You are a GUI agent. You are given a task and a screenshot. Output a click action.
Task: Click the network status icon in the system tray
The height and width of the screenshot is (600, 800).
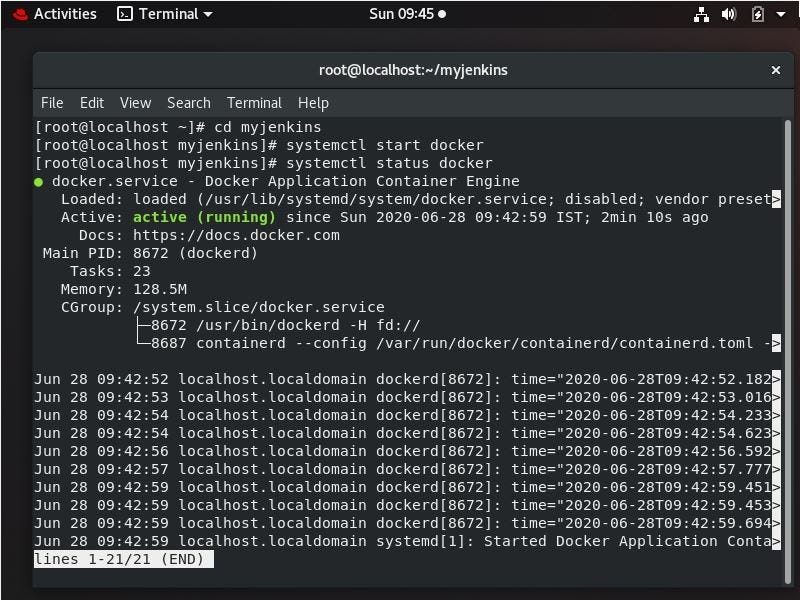click(702, 14)
